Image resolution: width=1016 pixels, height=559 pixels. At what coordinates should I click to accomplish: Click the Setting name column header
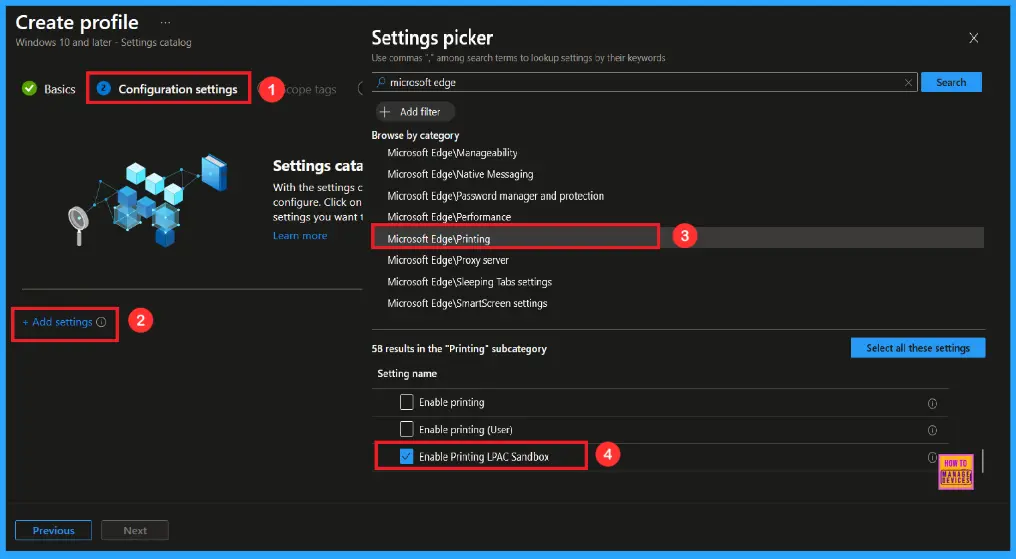point(407,374)
